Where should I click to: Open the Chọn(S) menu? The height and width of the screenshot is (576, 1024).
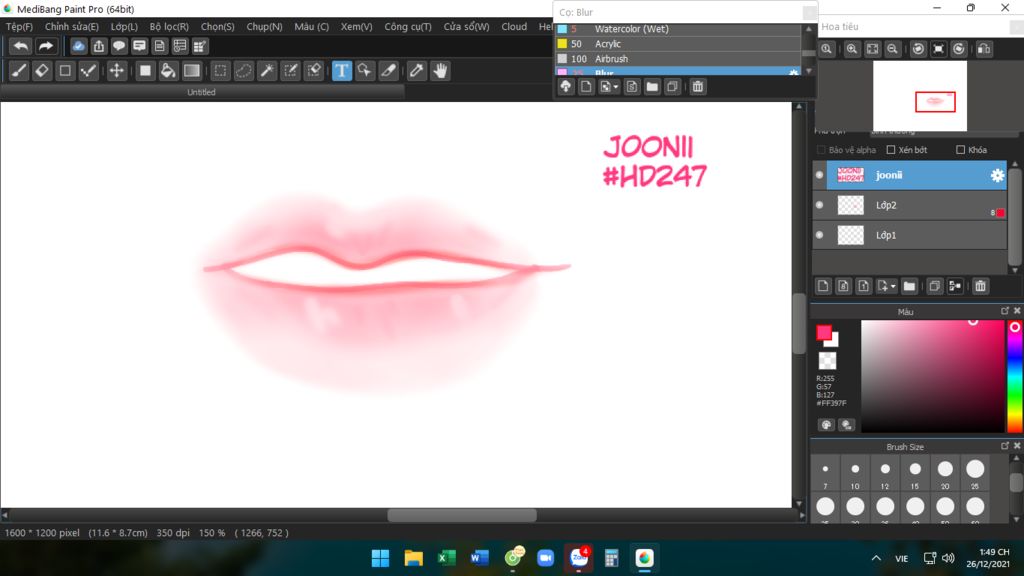click(217, 27)
